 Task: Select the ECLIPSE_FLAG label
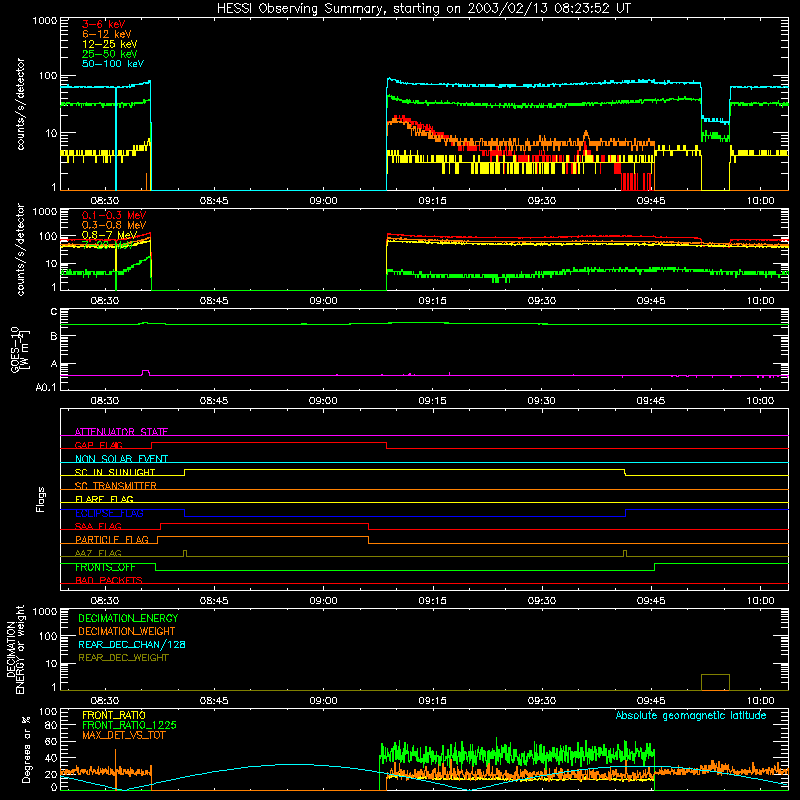point(109,513)
